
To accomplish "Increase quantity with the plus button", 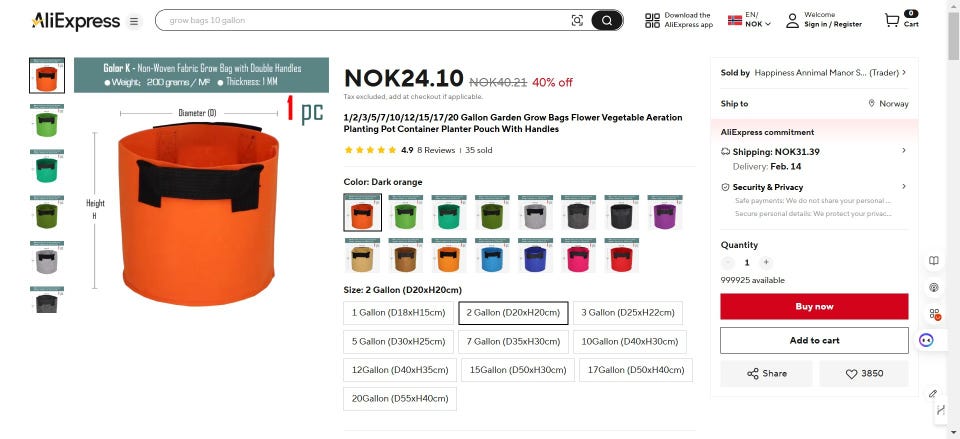I will [765, 263].
